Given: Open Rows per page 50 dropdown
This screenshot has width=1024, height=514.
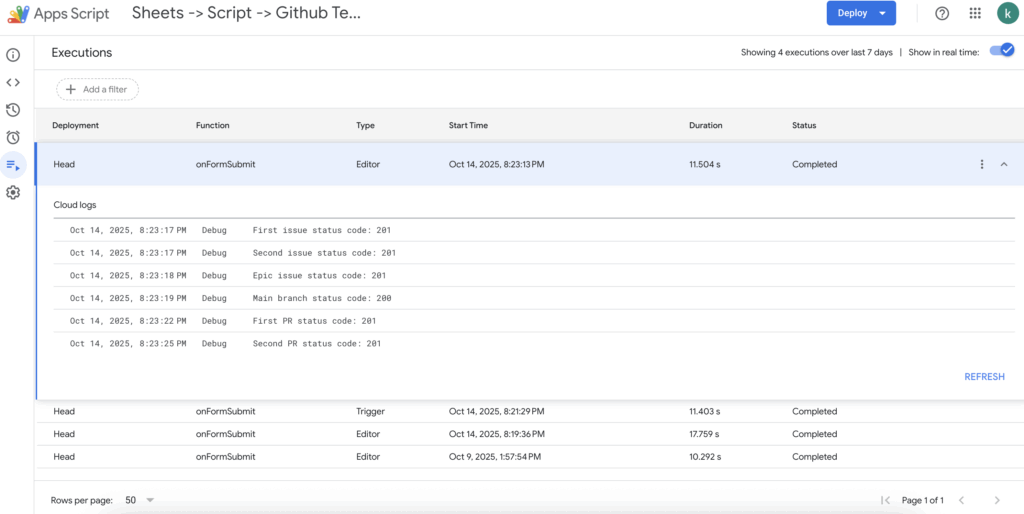Looking at the screenshot, I should pyautogui.click(x=140, y=500).
